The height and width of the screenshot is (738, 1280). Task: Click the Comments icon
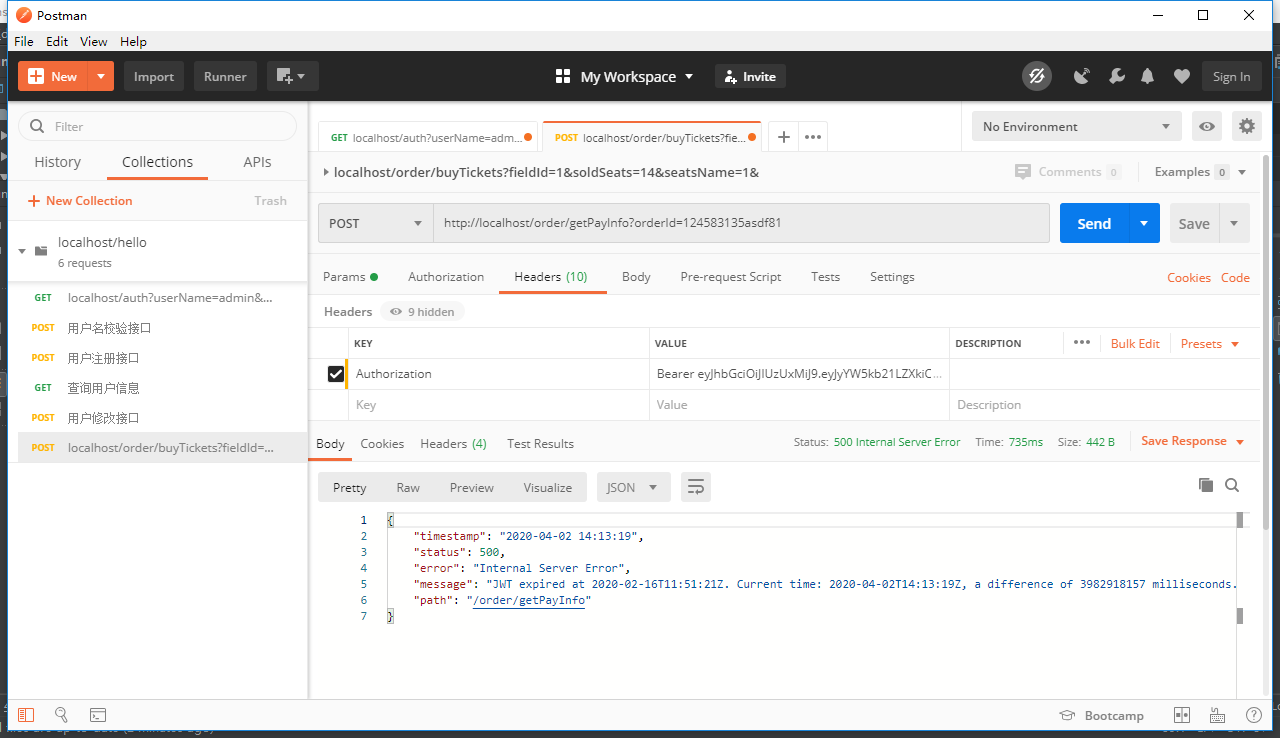(1022, 172)
